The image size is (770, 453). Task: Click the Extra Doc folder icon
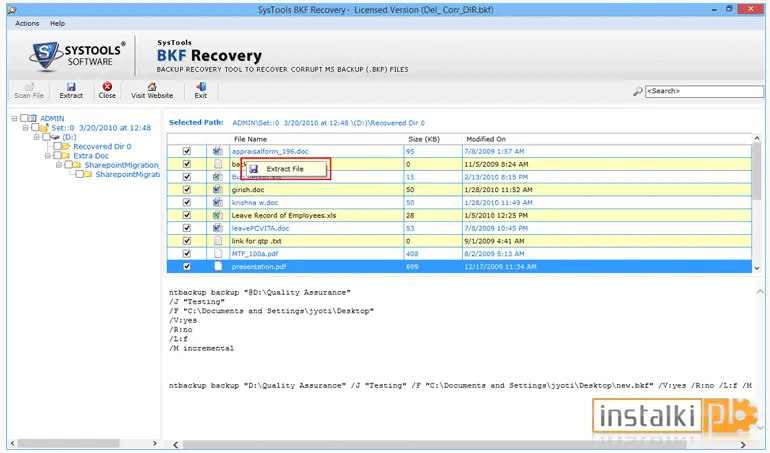pyautogui.click(x=66, y=156)
